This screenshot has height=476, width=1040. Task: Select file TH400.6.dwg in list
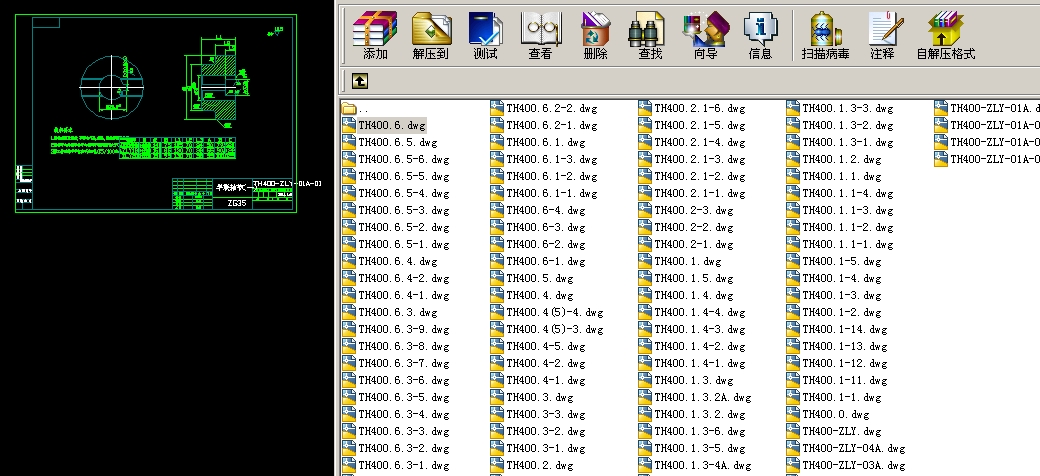[x=391, y=126]
